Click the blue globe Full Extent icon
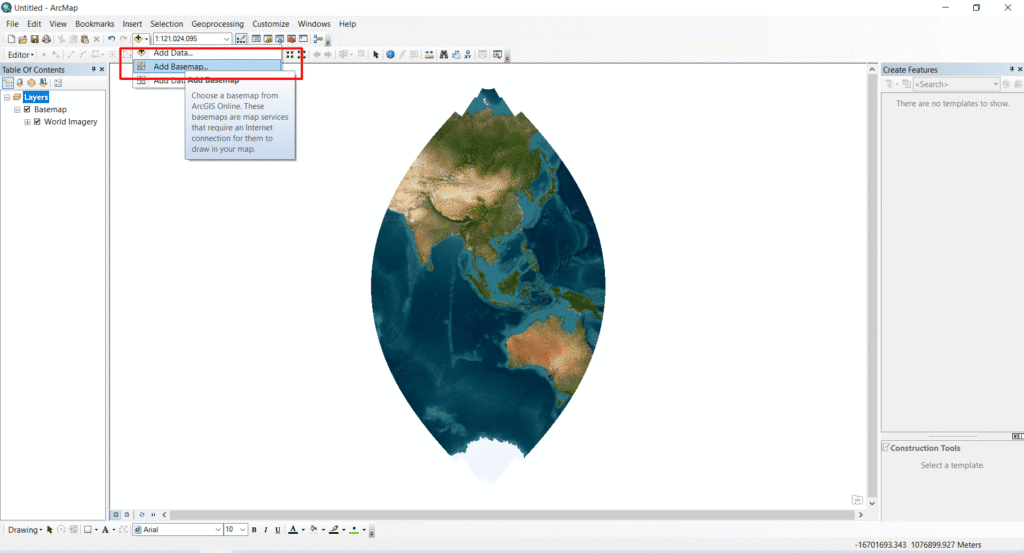 tap(390, 55)
